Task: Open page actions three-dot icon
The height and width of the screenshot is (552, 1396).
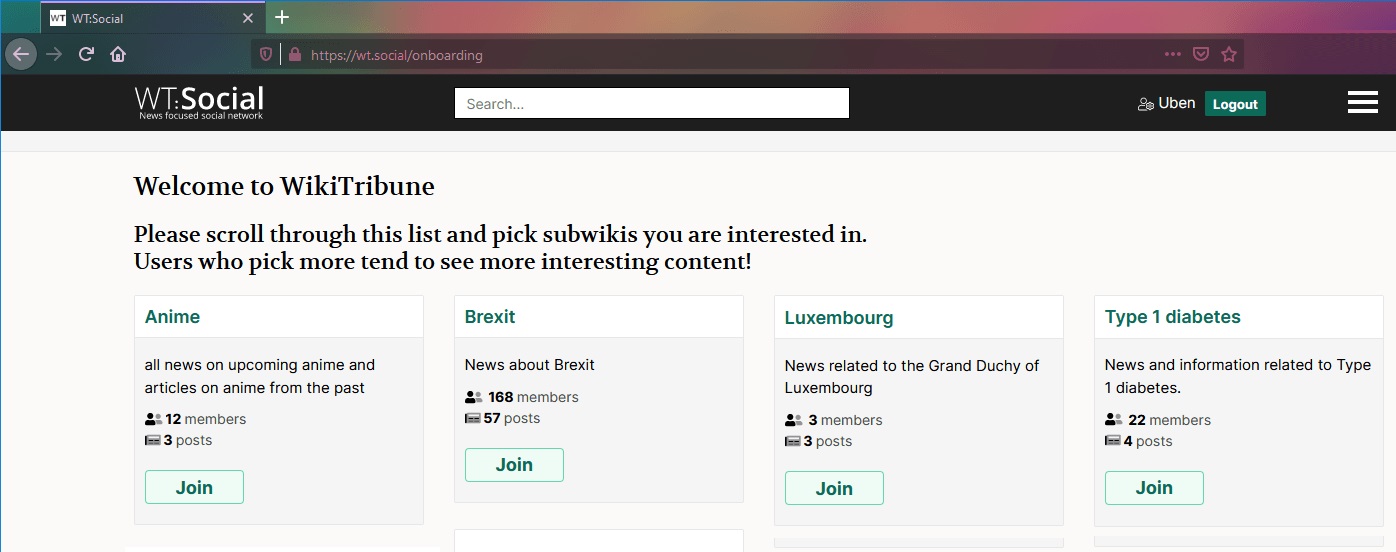Action: (x=1173, y=54)
